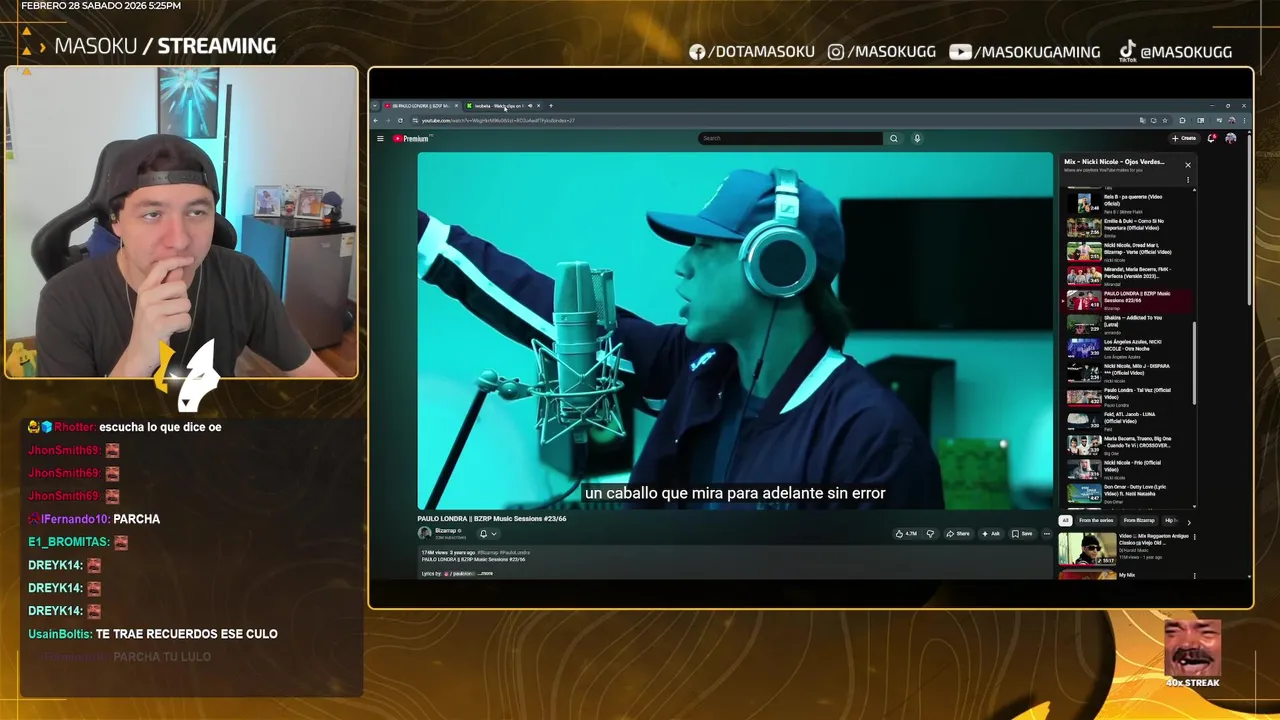Play Miranda! Perfecta playlist item
This screenshot has width=1280, height=720.
(x=1128, y=275)
